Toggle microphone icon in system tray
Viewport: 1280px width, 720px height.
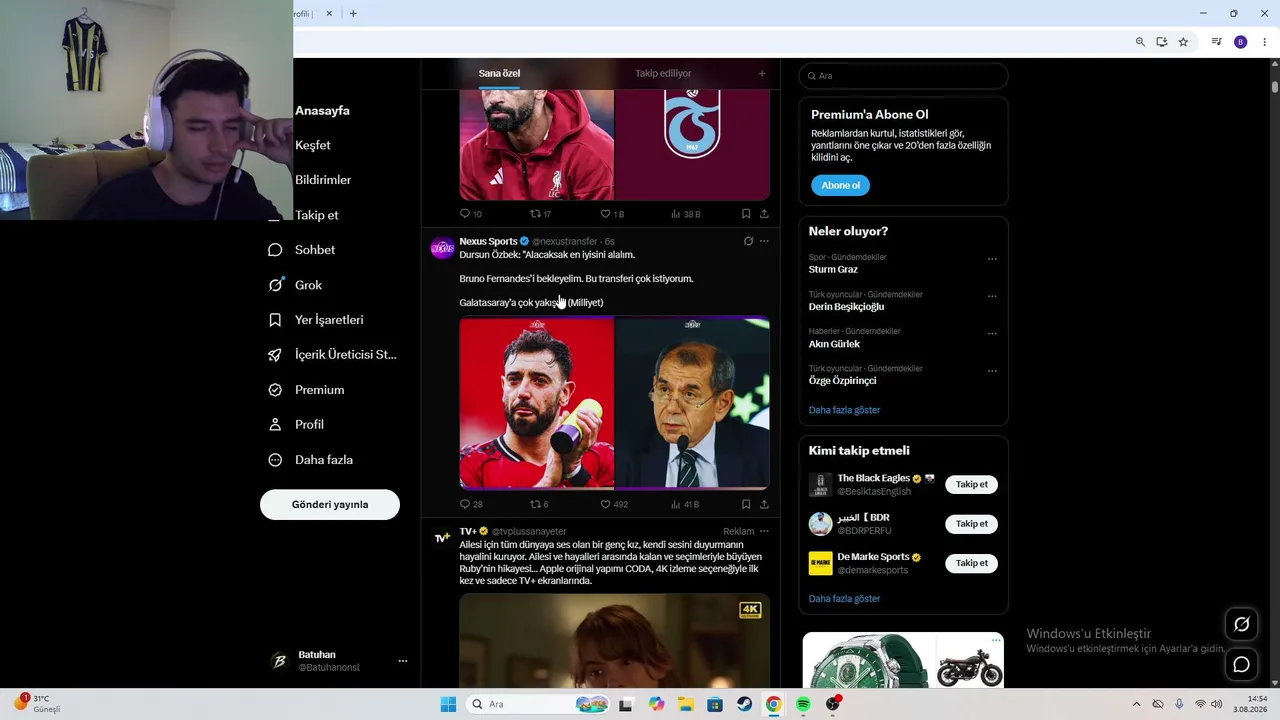coord(1179,704)
